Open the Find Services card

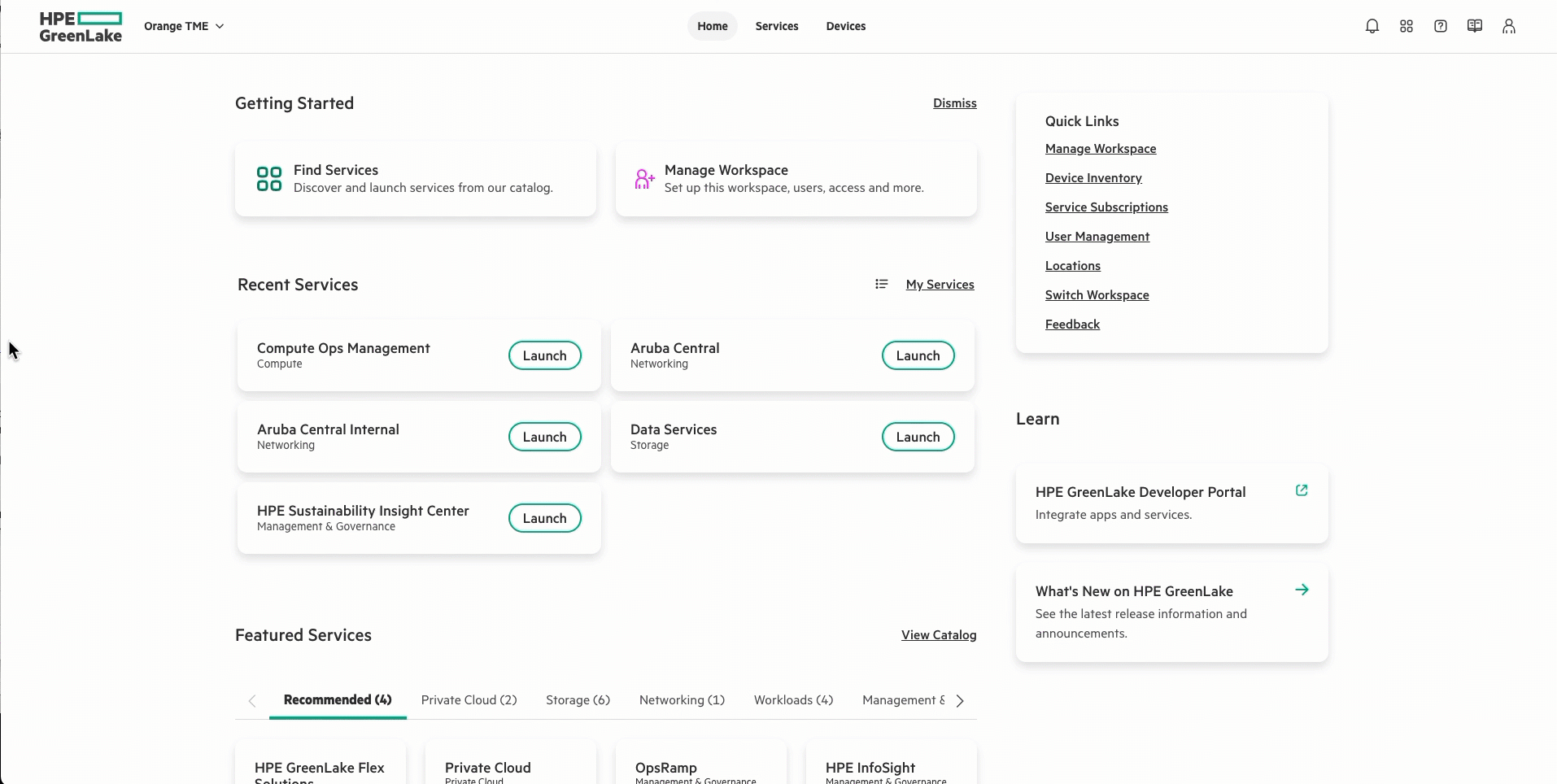(x=416, y=179)
